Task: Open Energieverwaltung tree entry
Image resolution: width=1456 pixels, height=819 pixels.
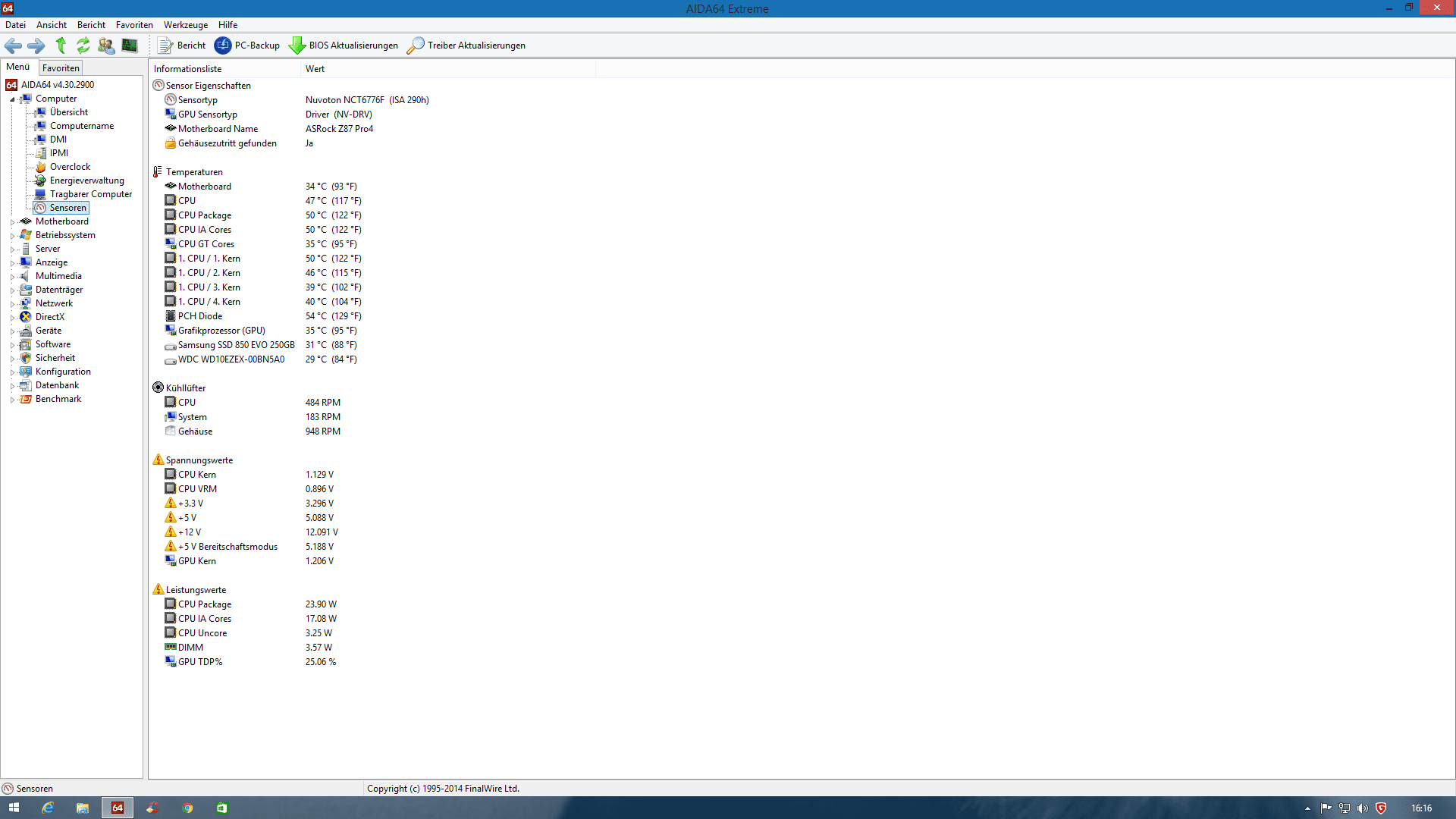Action: coord(86,180)
